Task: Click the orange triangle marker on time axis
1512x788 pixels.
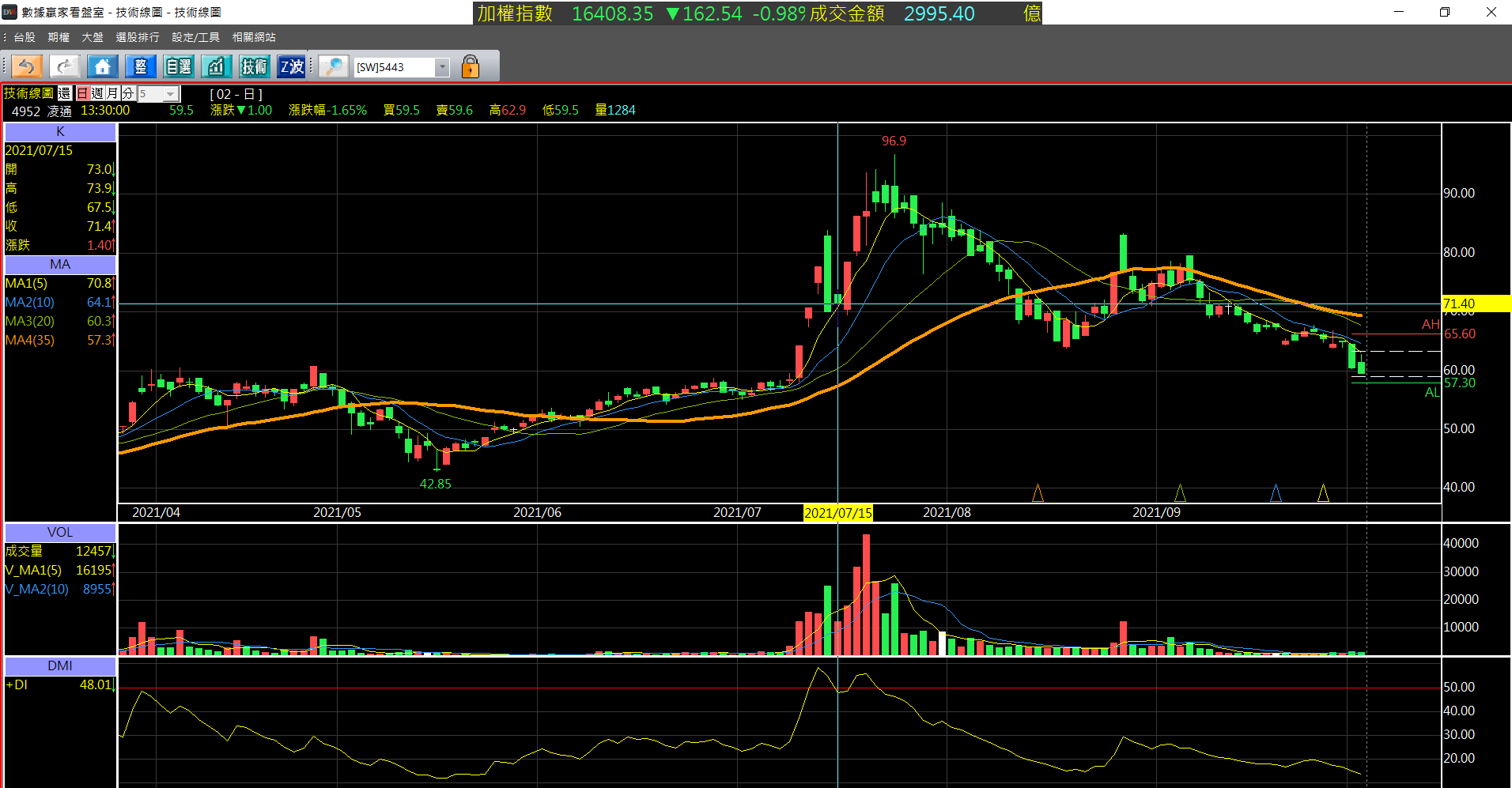Action: tap(1038, 493)
